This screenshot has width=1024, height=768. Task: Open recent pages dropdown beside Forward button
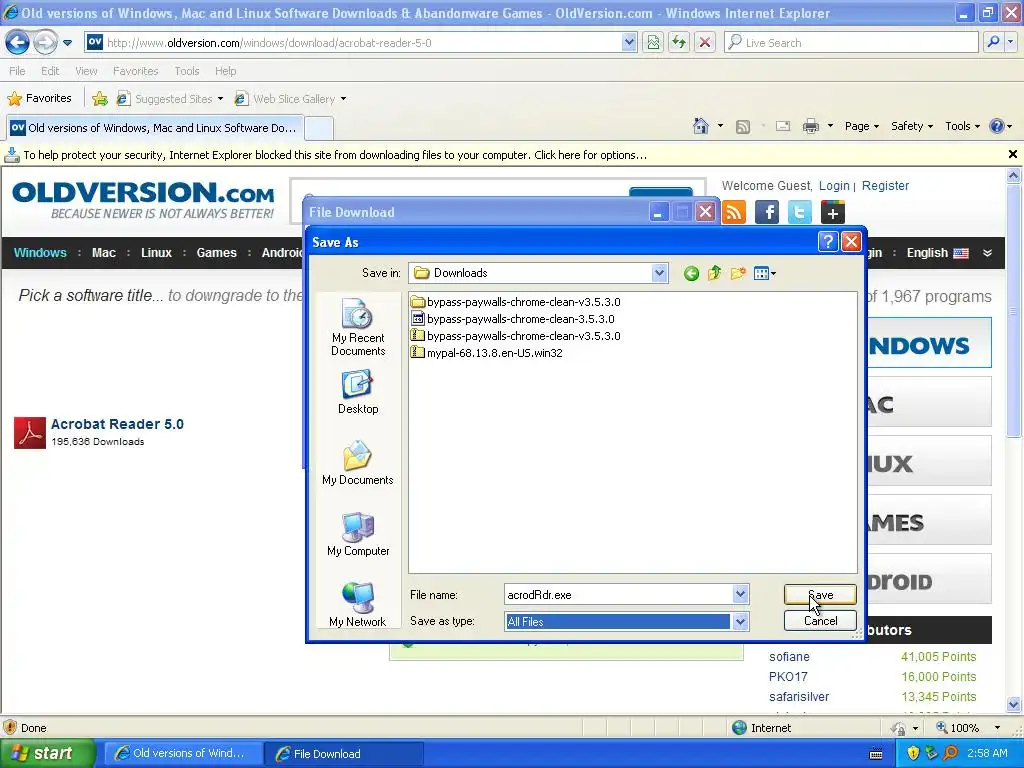(67, 43)
